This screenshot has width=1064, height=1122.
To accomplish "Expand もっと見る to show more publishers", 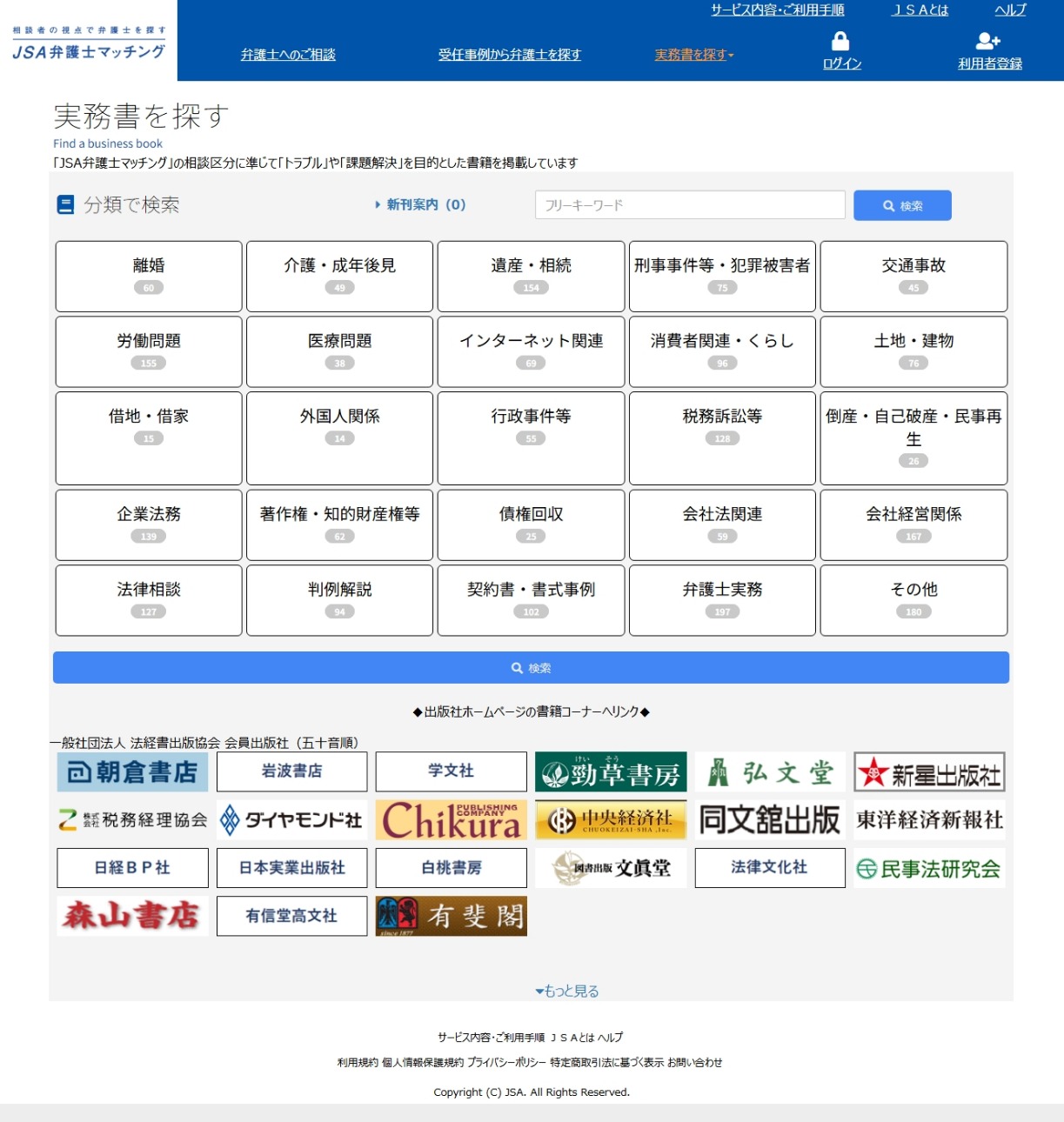I will pyautogui.click(x=567, y=991).
